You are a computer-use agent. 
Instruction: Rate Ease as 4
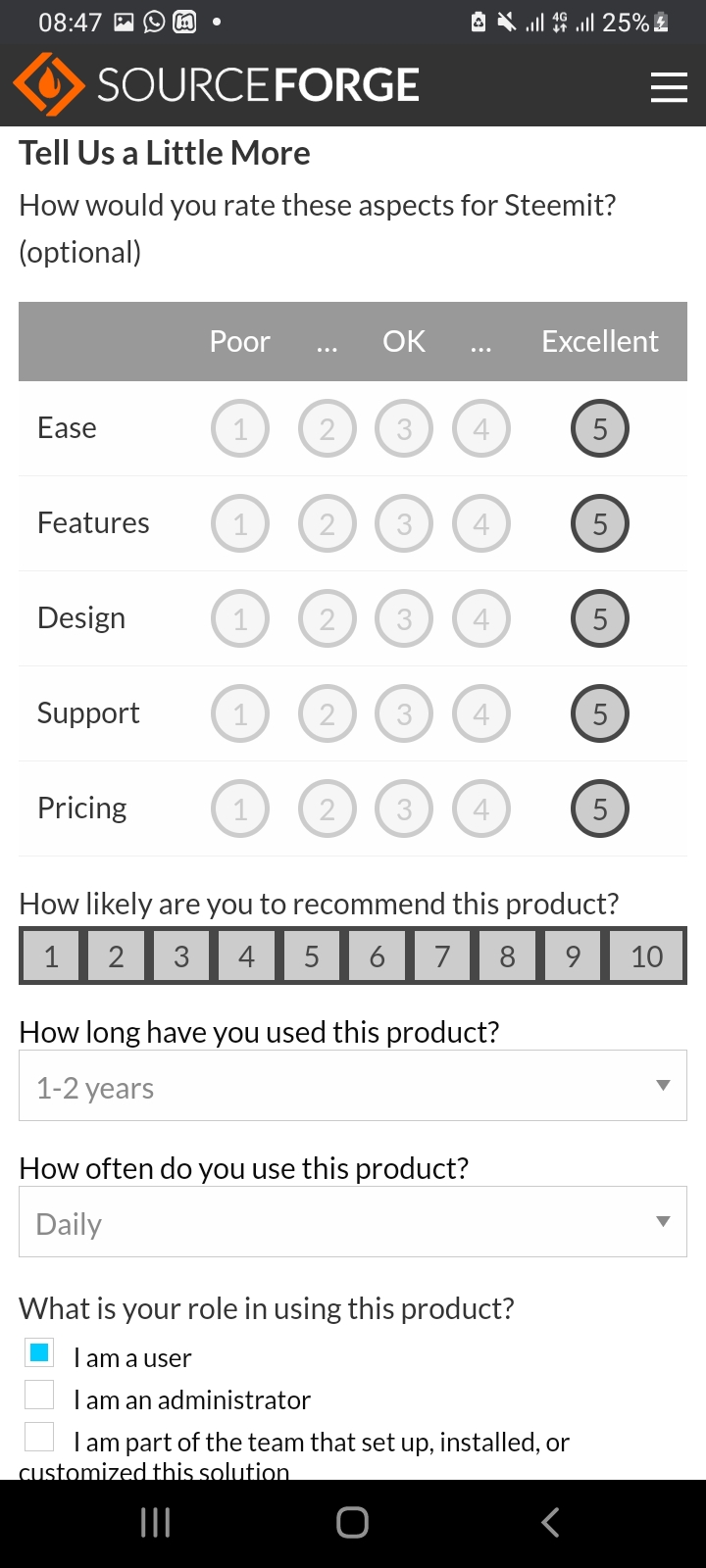(x=480, y=428)
